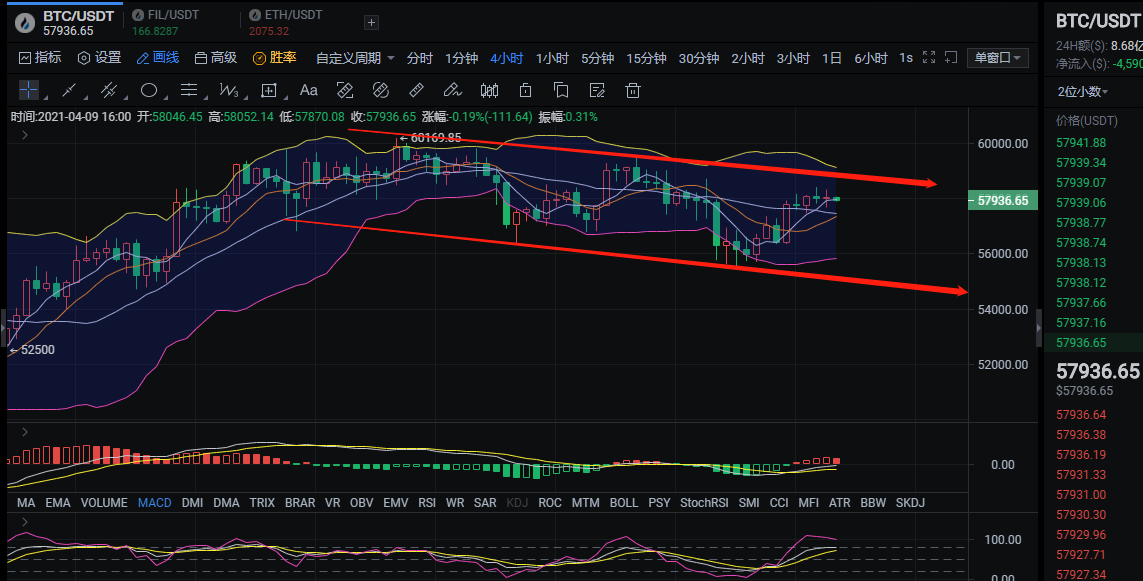This screenshot has height=581, width=1143.
Task: Select the ellipse drawing tool
Action: 148,91
